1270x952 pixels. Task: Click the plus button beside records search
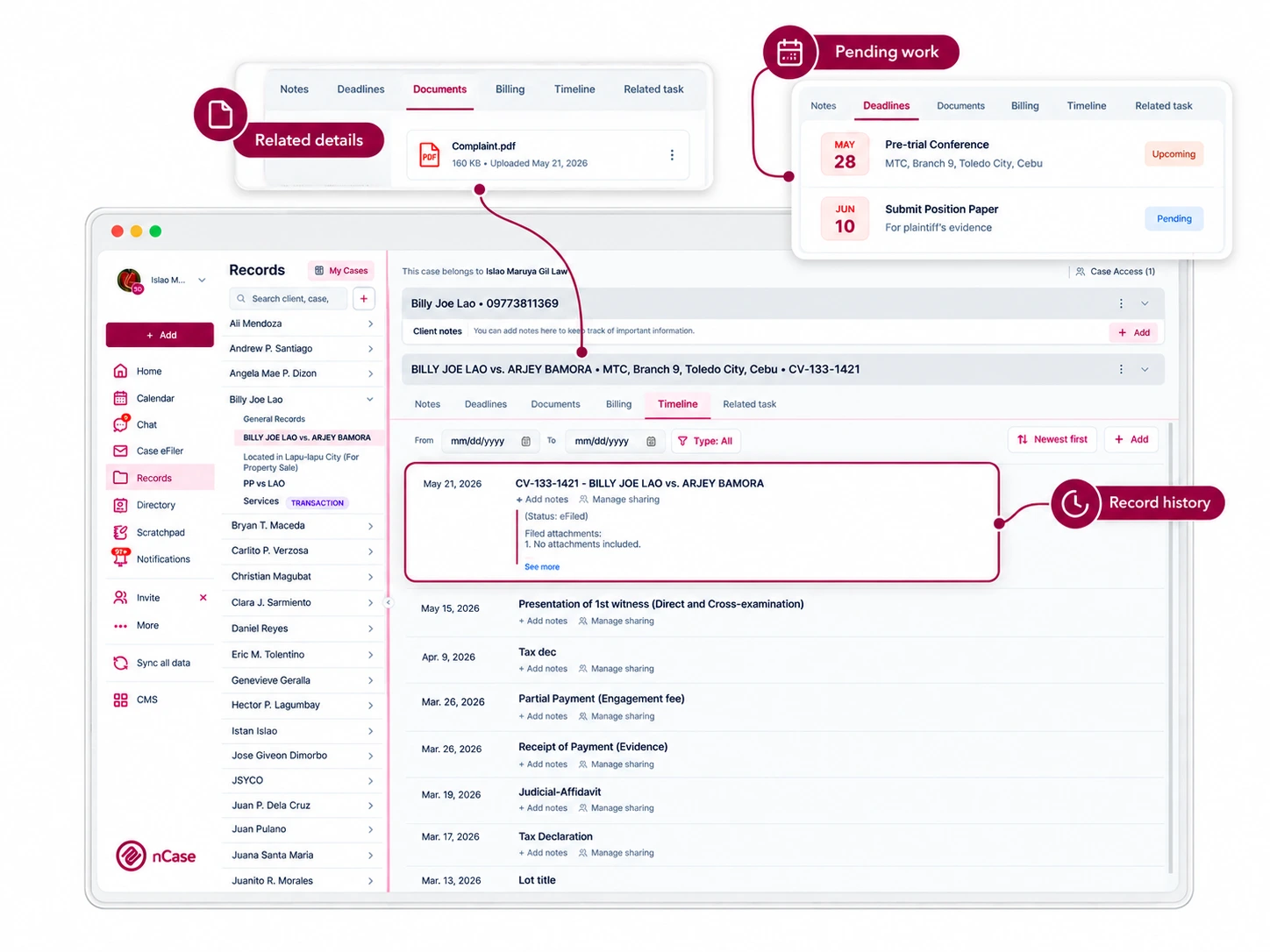click(x=364, y=299)
